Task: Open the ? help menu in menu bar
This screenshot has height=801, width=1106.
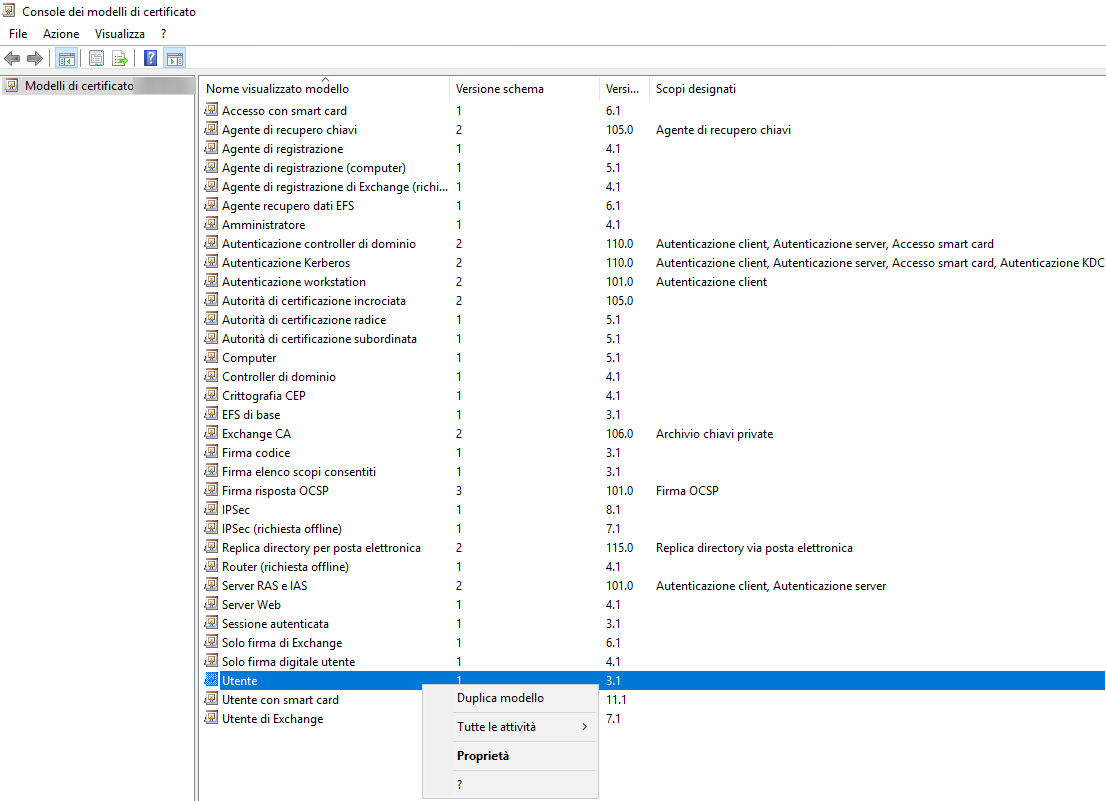Action: (164, 34)
